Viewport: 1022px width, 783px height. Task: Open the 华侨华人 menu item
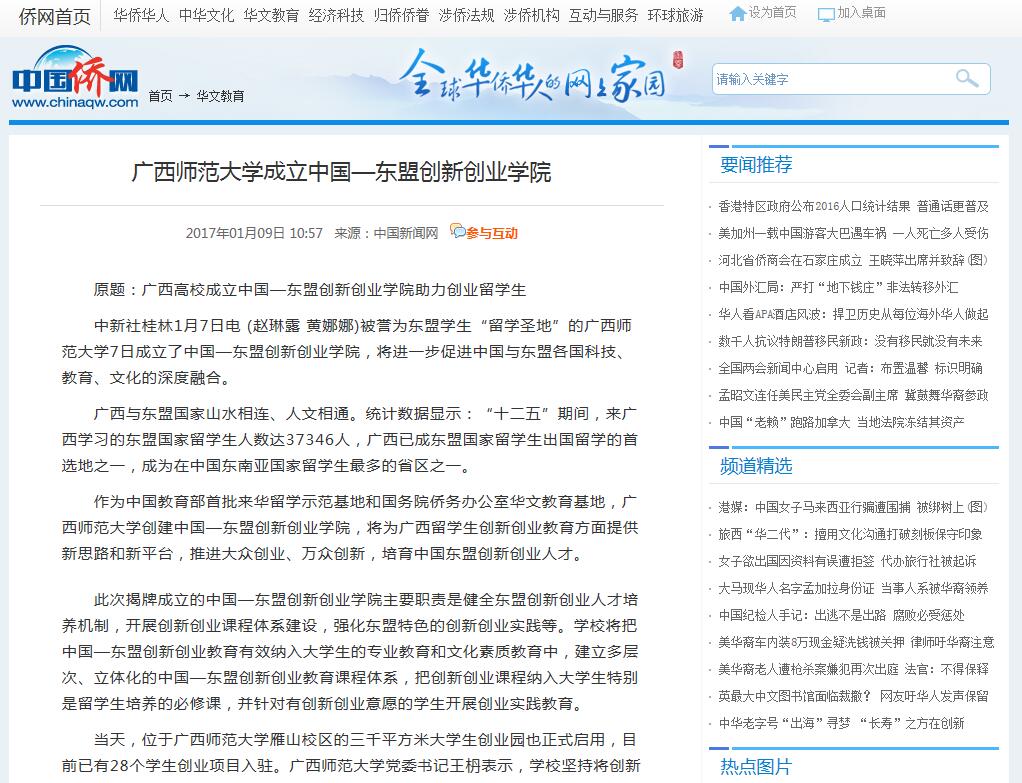click(x=141, y=15)
